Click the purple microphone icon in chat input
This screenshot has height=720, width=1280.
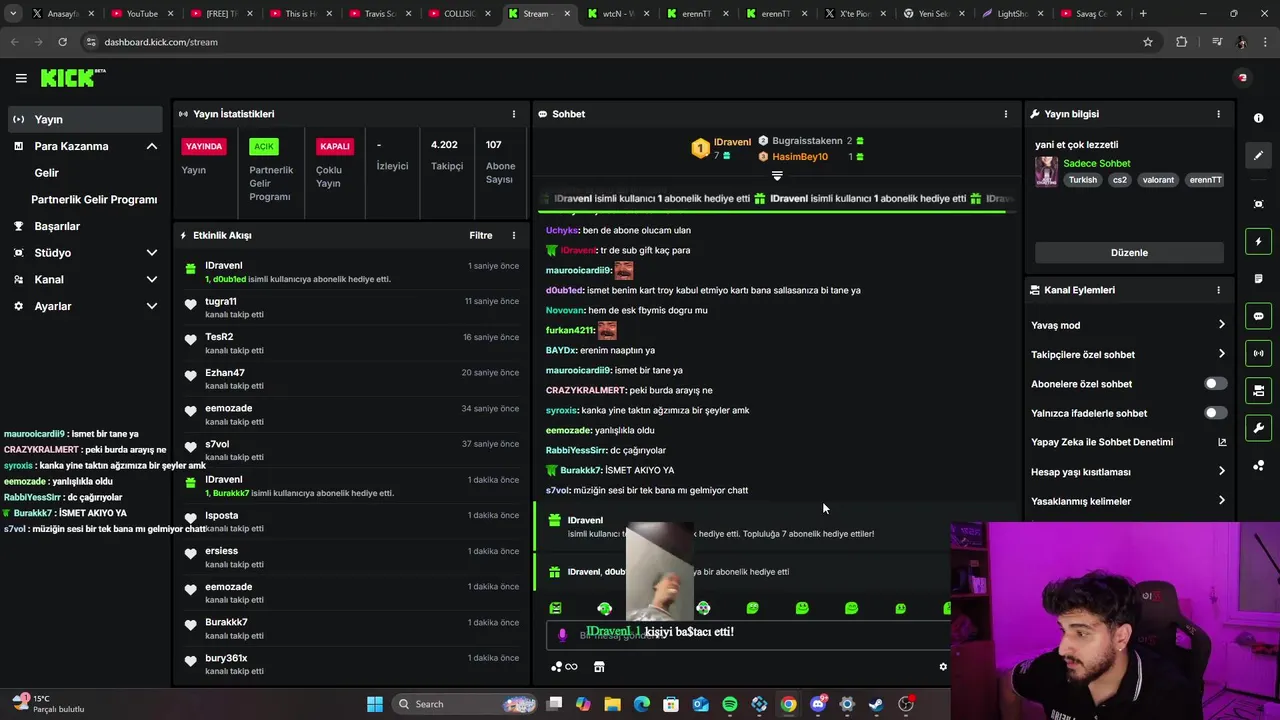(x=562, y=634)
